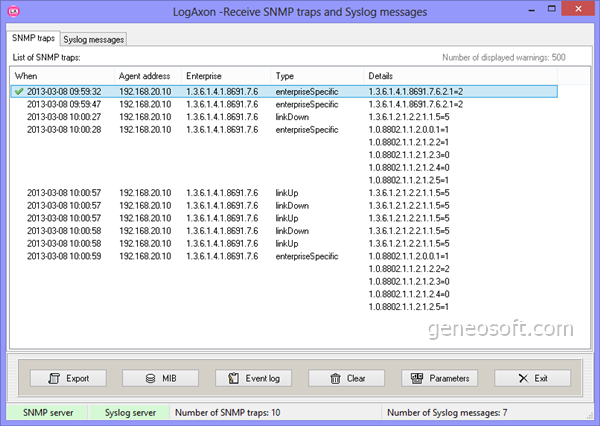600x426 pixels.
Task: Sort by the Details column header
Action: (460, 76)
